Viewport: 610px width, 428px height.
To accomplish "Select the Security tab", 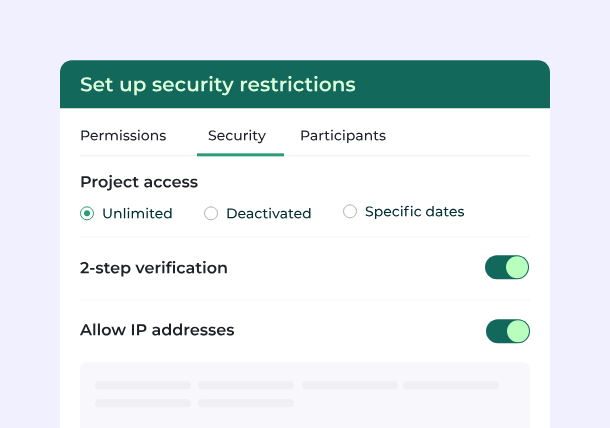I will 237,135.
